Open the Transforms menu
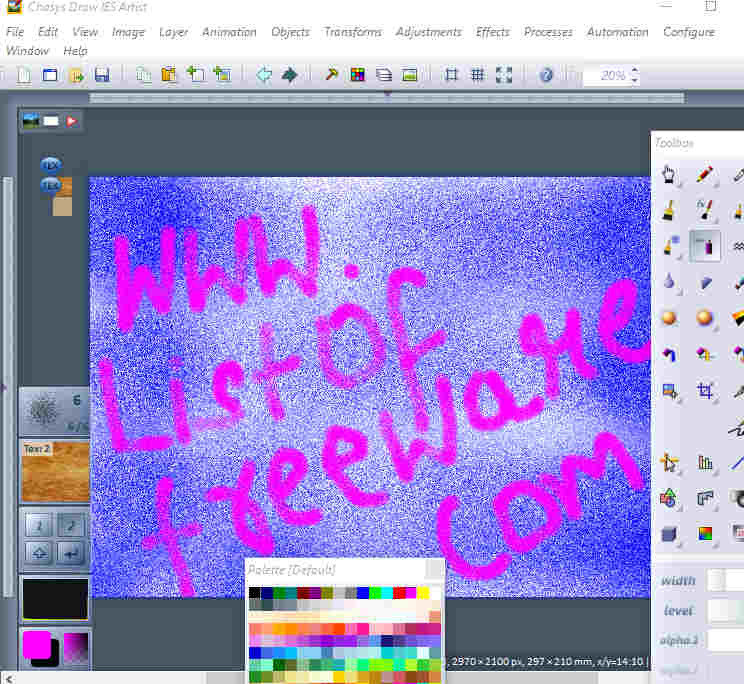The width and height of the screenshot is (744, 684). (x=353, y=32)
